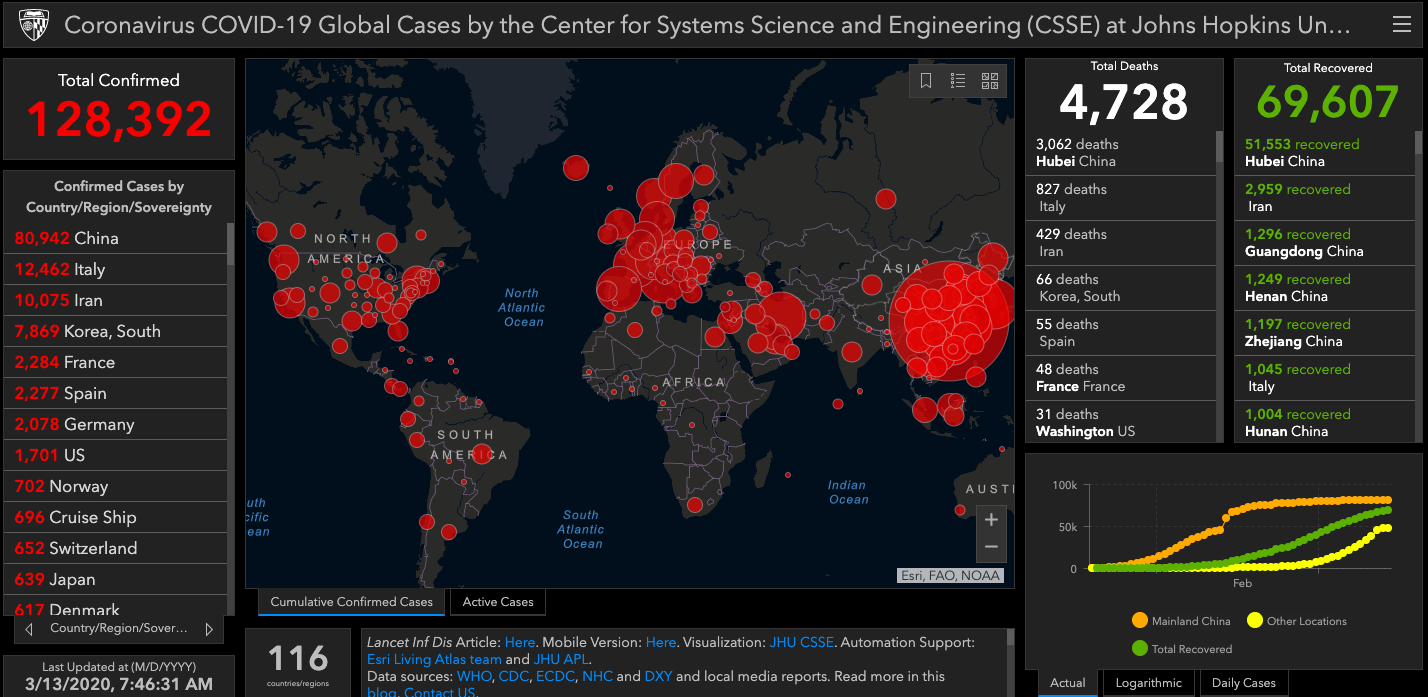Select 66 deaths Korea, South entry
The width and height of the screenshot is (1428, 697).
1120,288
